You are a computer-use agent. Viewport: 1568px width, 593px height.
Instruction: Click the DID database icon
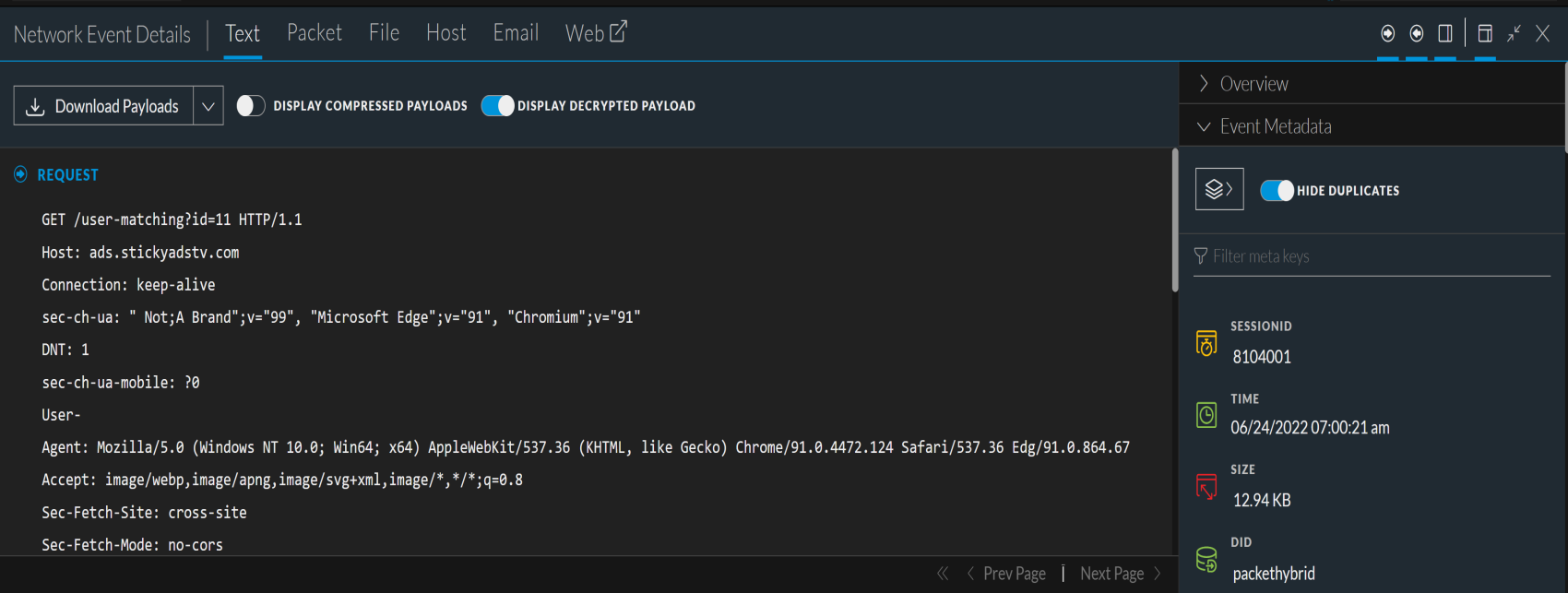1206,557
